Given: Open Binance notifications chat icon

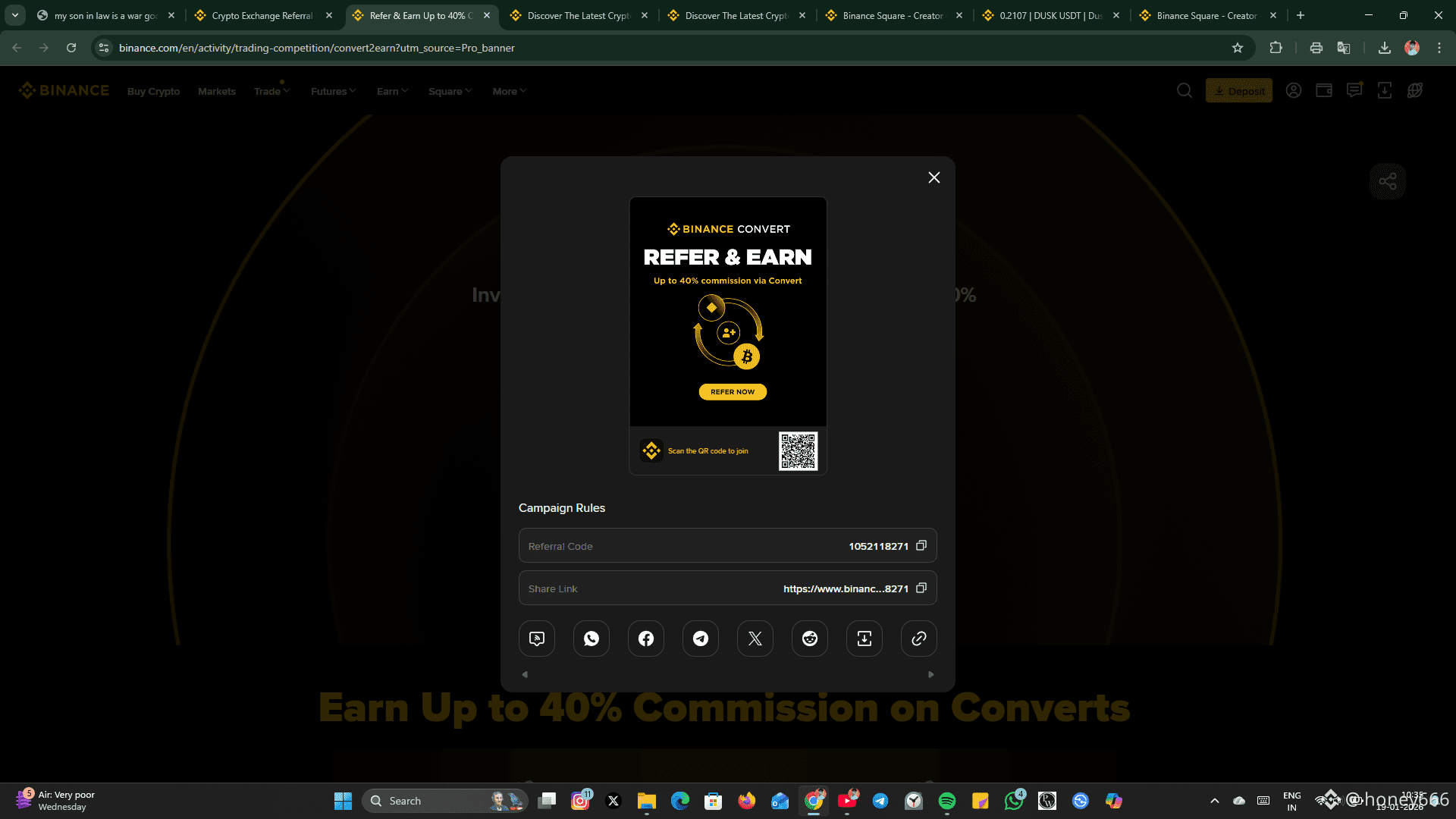Looking at the screenshot, I should click(1354, 91).
